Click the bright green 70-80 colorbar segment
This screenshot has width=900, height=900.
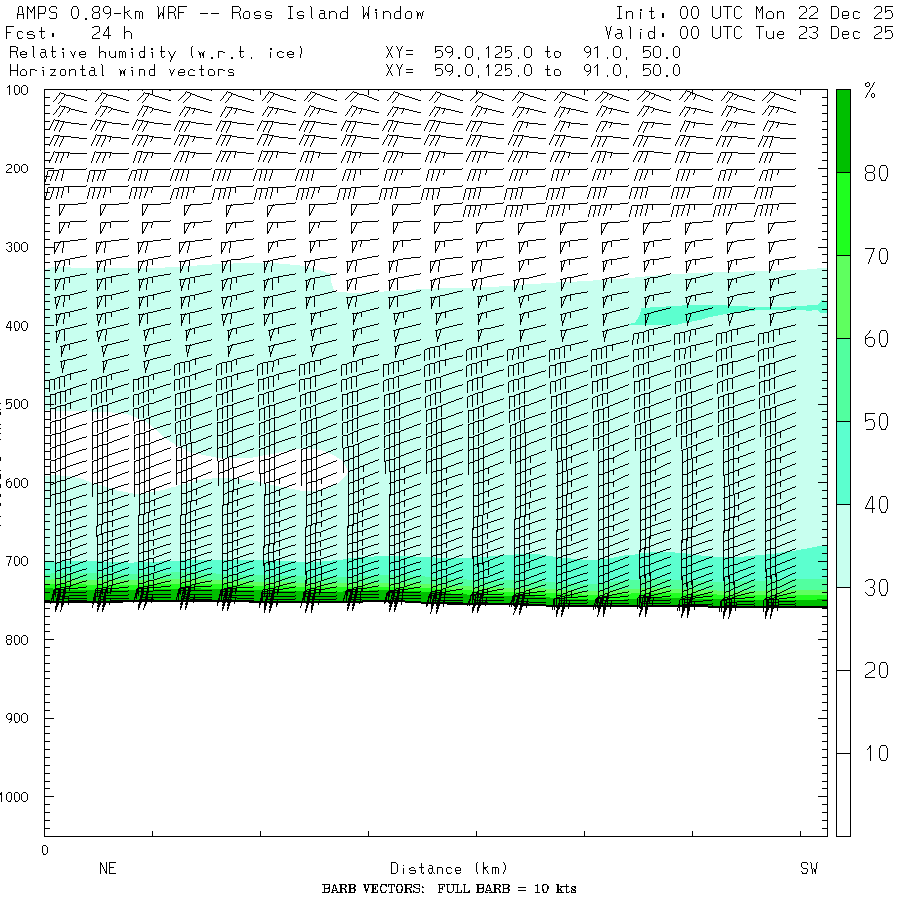click(x=843, y=214)
